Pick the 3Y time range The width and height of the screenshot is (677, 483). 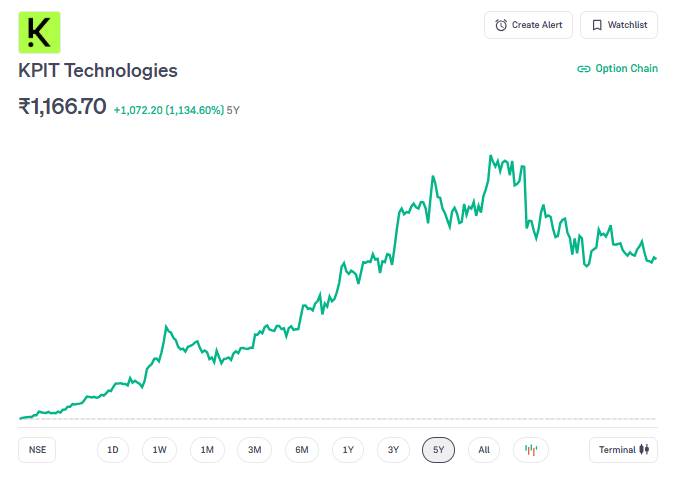394,450
